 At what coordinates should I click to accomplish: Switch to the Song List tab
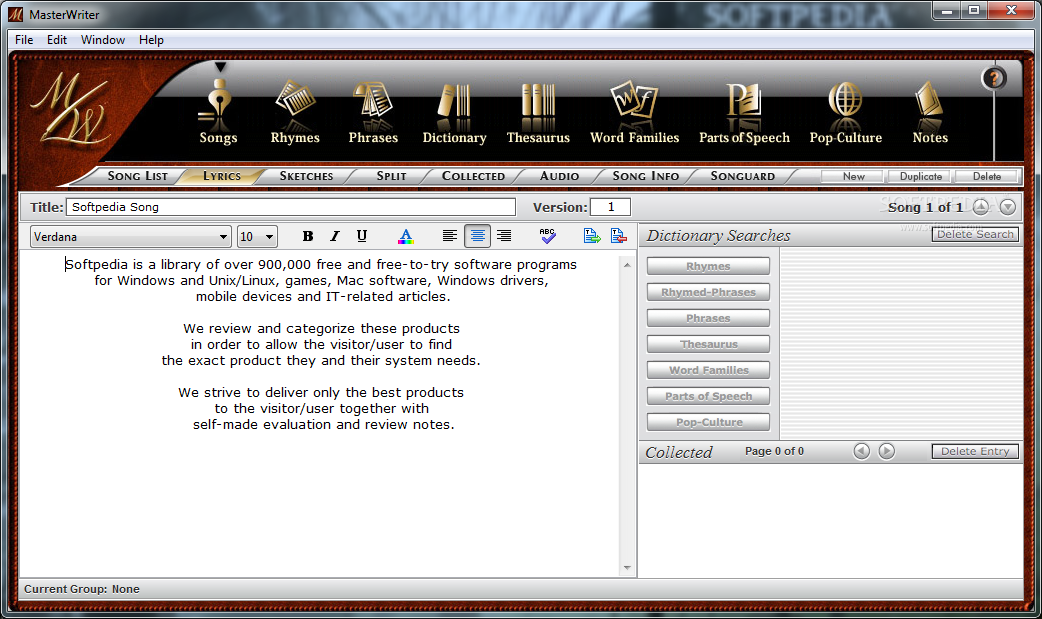click(x=138, y=176)
